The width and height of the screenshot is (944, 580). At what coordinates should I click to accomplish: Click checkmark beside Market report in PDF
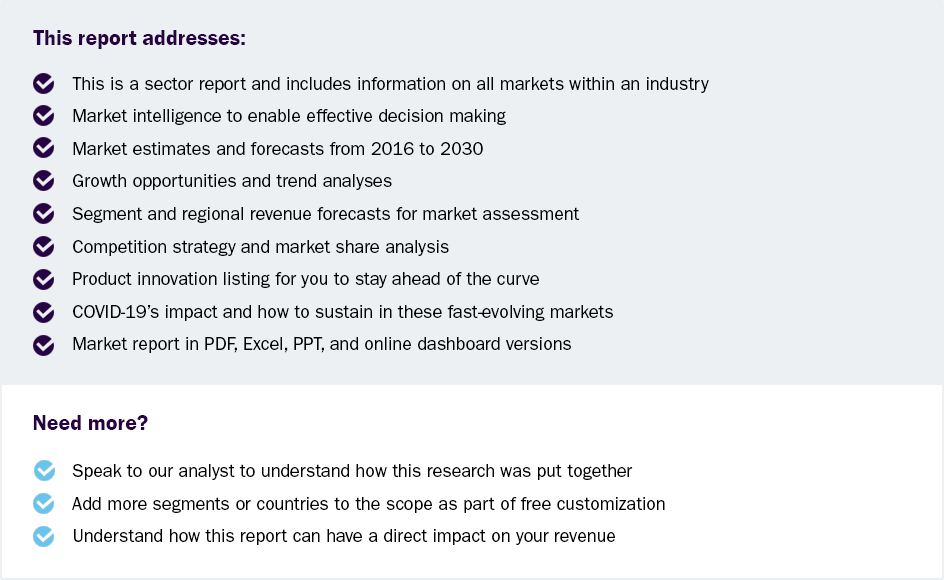pyautogui.click(x=44, y=344)
